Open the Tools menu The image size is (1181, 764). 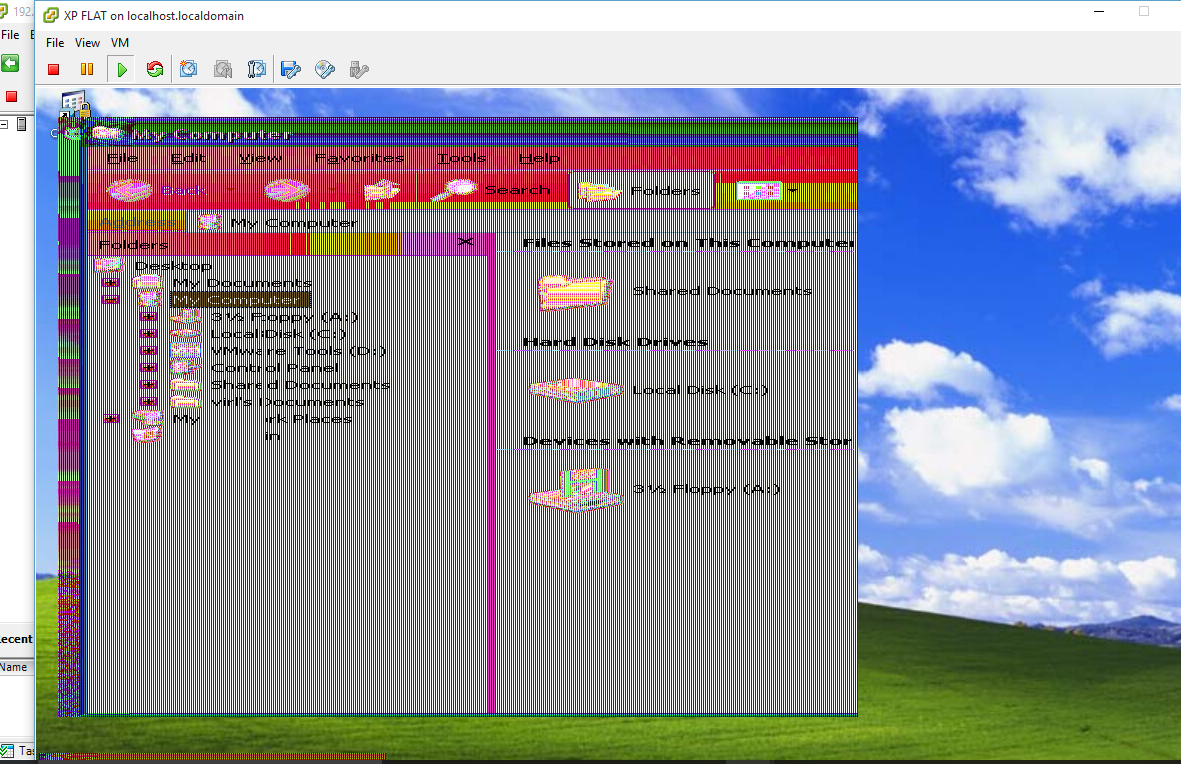pos(462,158)
